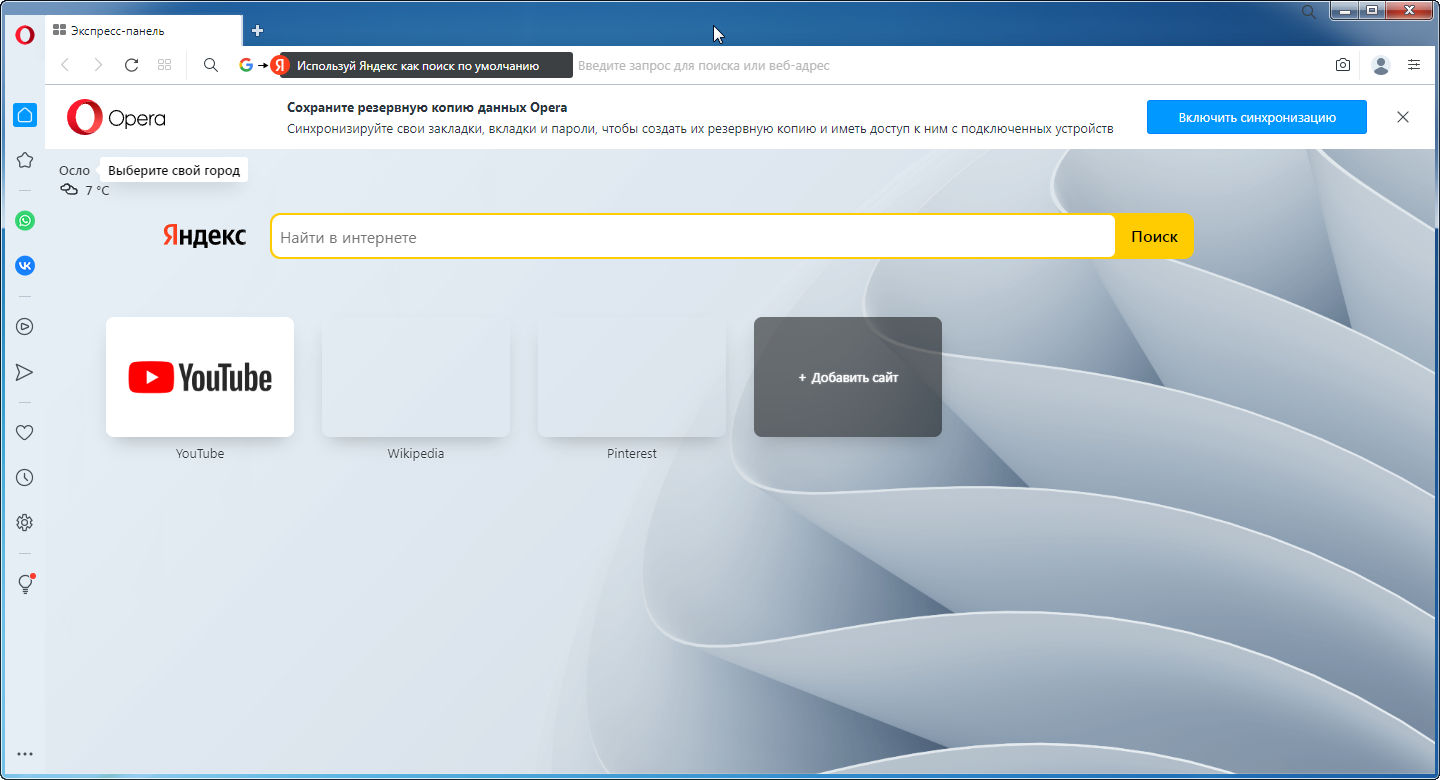Open the profile account icon

coord(1381,65)
